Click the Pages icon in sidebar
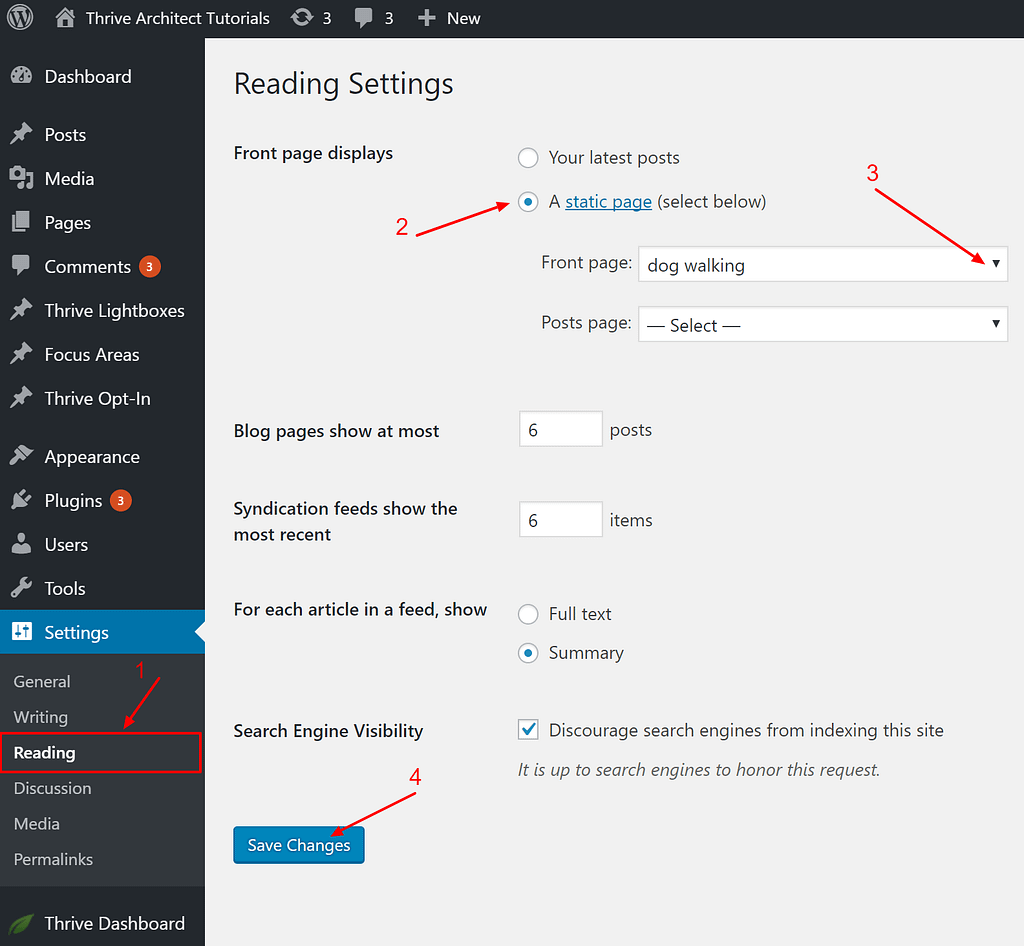 (21, 222)
